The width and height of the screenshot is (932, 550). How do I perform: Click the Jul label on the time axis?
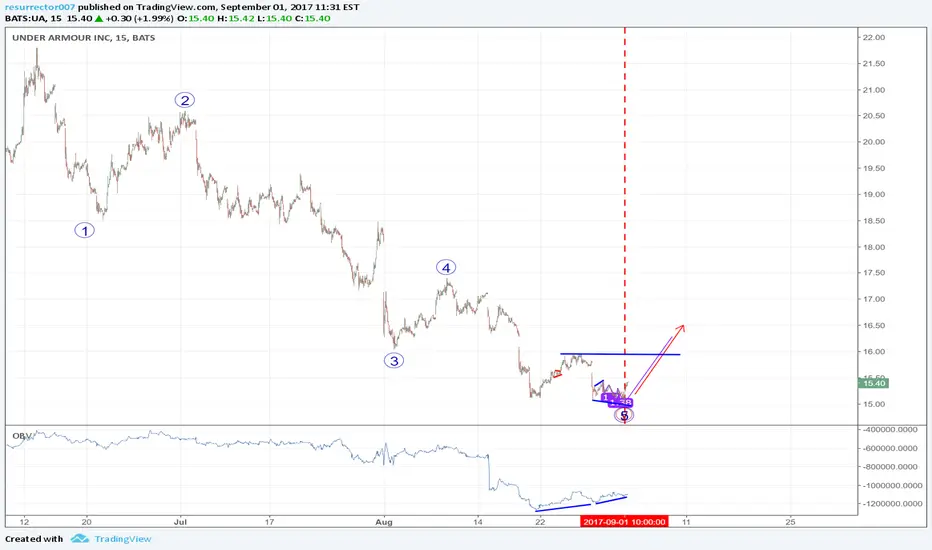pyautogui.click(x=180, y=522)
